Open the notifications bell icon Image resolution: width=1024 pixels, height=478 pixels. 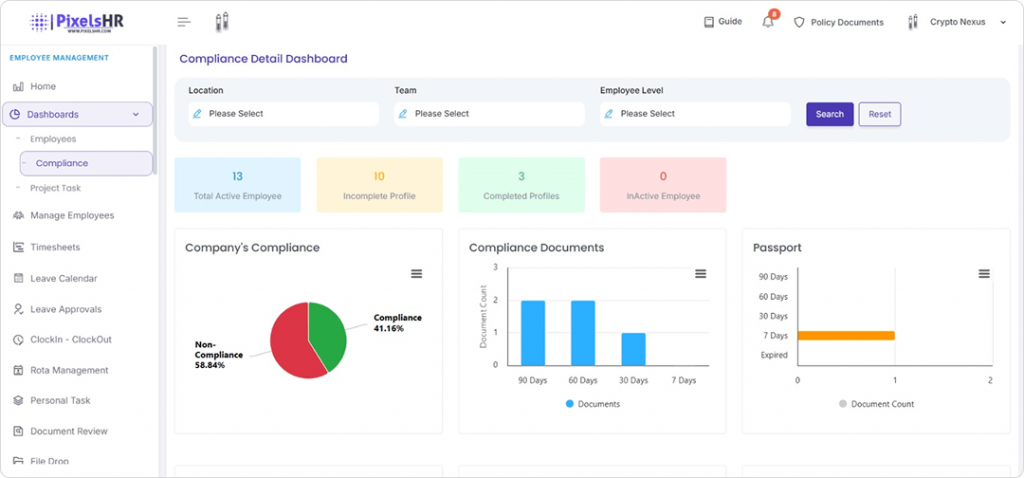coord(768,22)
